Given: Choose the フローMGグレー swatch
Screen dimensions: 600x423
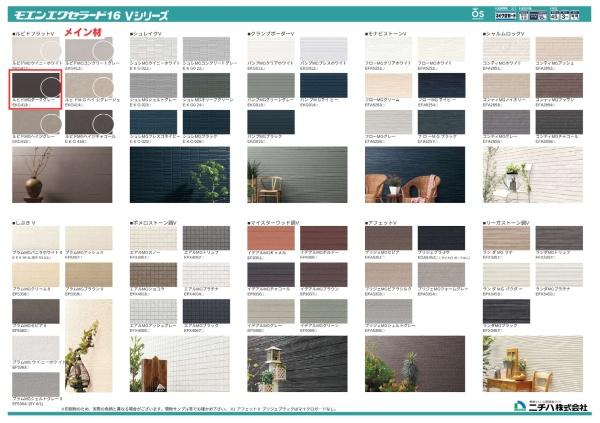Looking at the screenshot, I should coord(389,122).
